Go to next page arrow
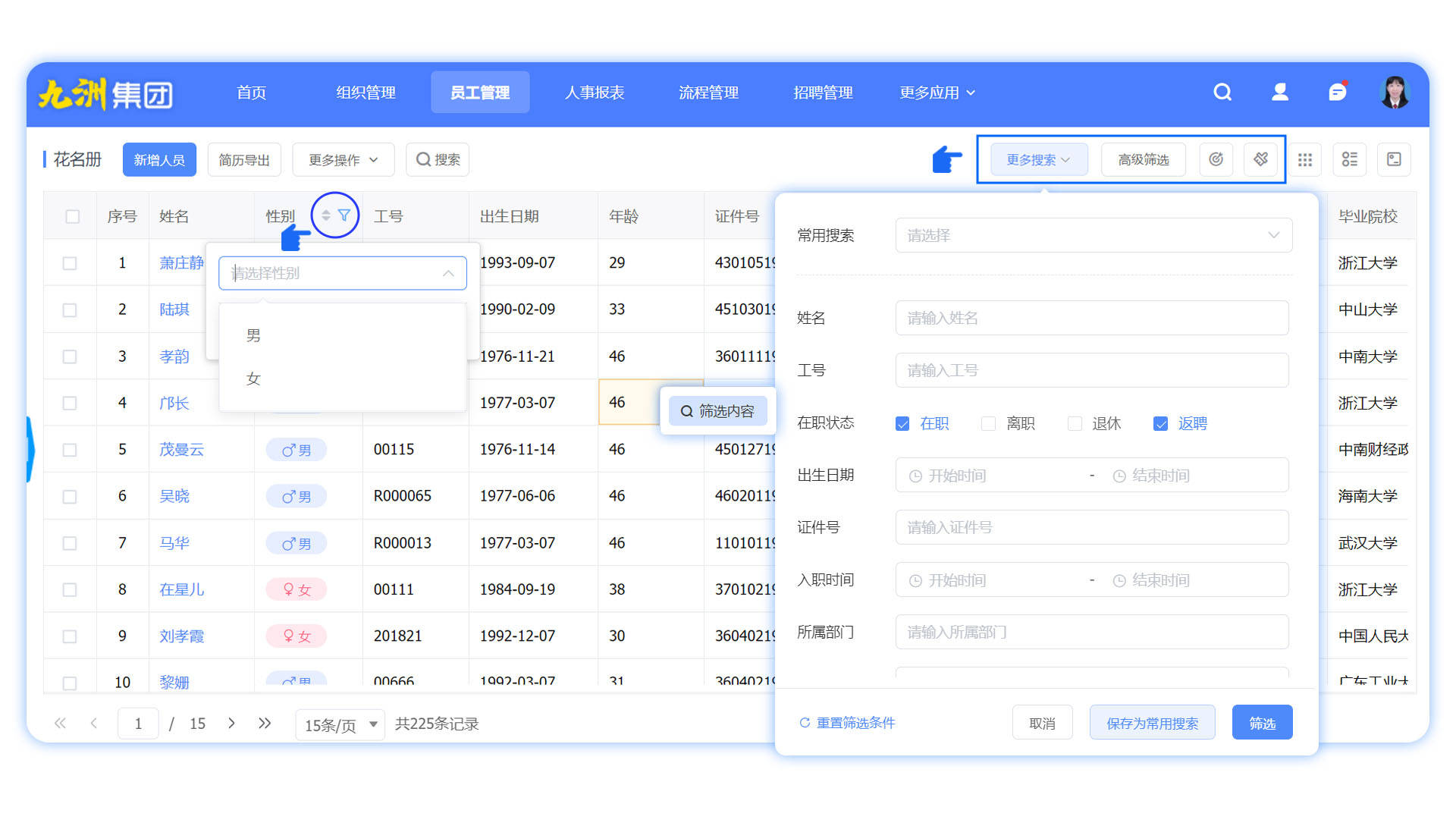 pos(231,724)
